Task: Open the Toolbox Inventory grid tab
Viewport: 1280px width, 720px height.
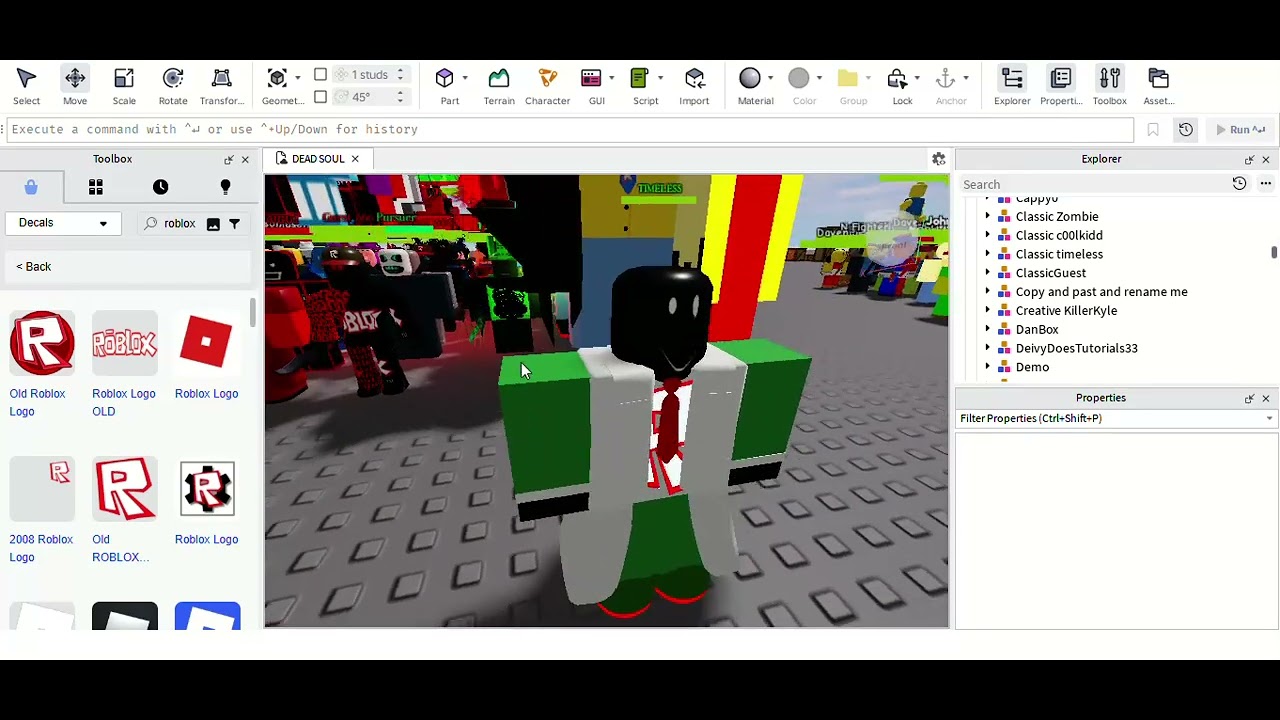Action: pyautogui.click(x=96, y=187)
